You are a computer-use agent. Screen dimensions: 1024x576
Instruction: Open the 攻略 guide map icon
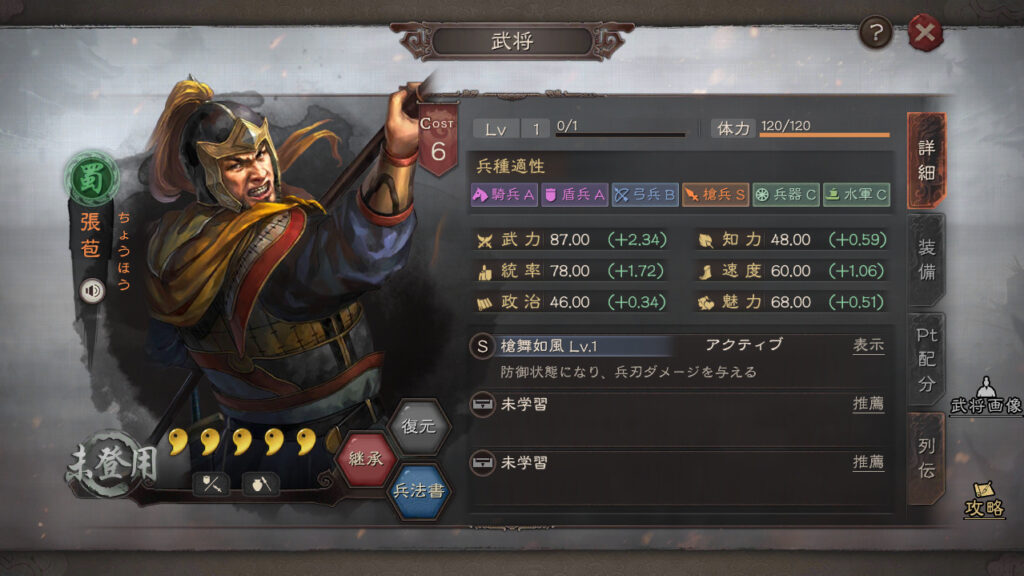pos(984,500)
